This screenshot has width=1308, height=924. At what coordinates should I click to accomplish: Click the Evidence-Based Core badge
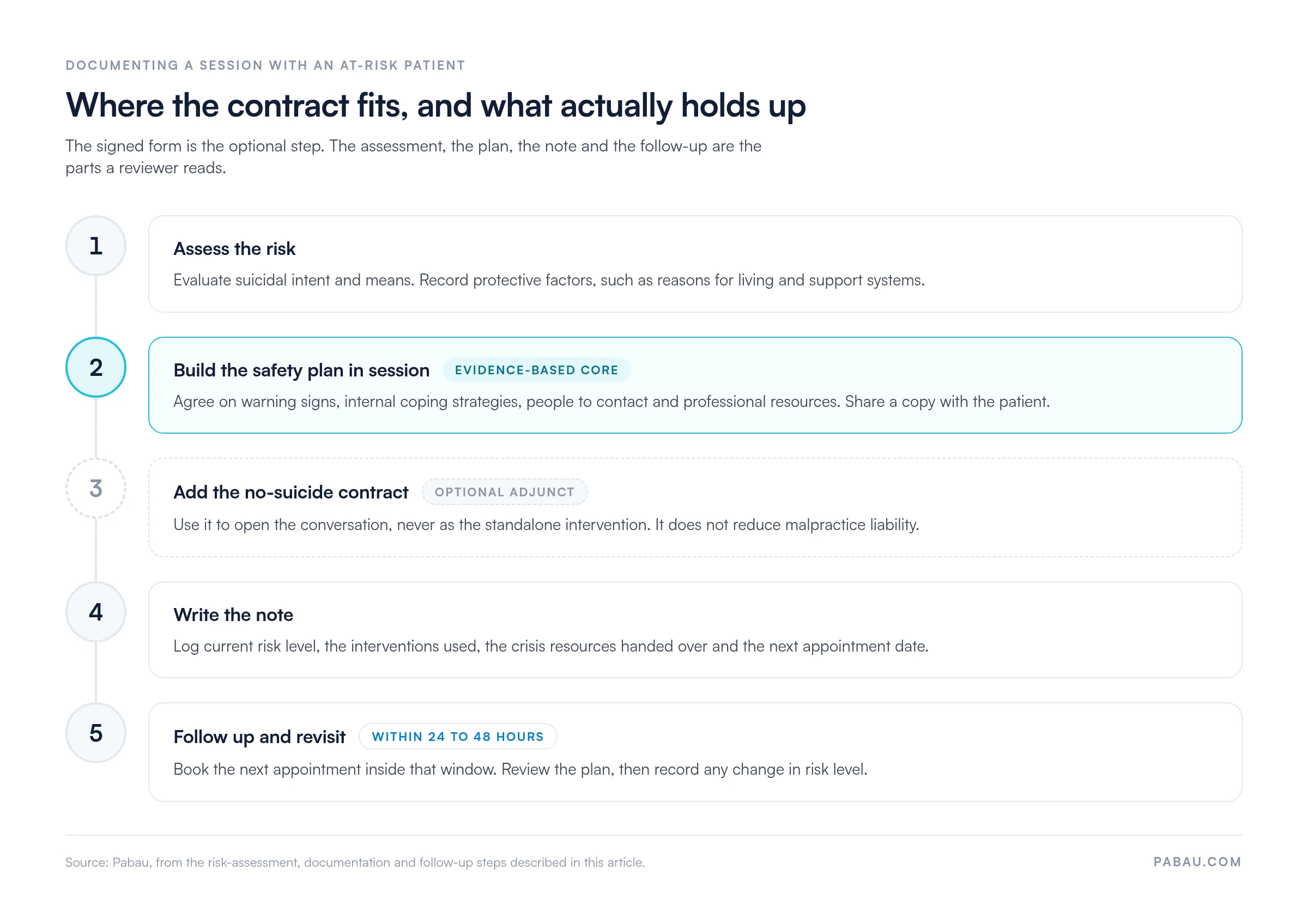(537, 370)
